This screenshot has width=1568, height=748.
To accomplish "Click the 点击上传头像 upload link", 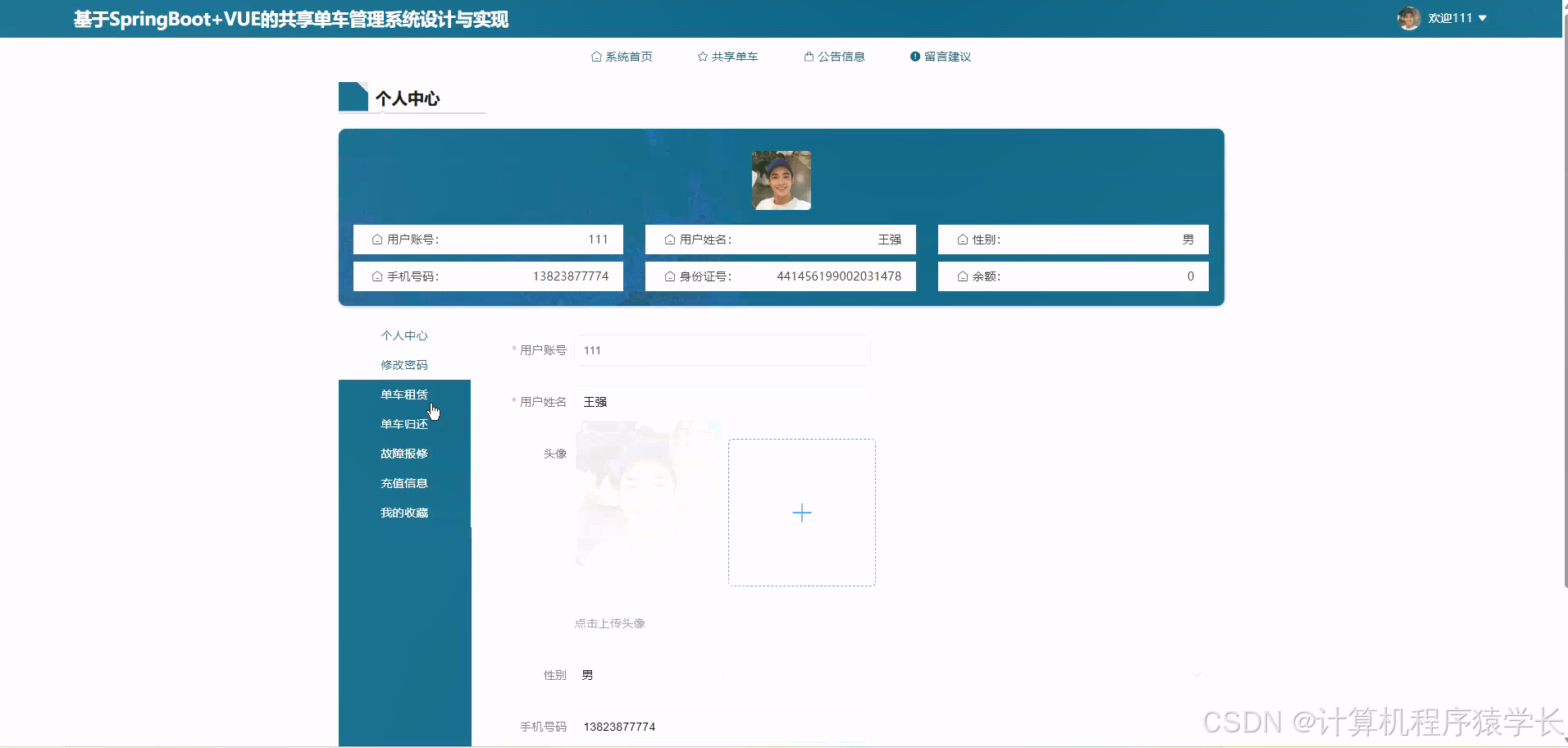I will point(610,623).
